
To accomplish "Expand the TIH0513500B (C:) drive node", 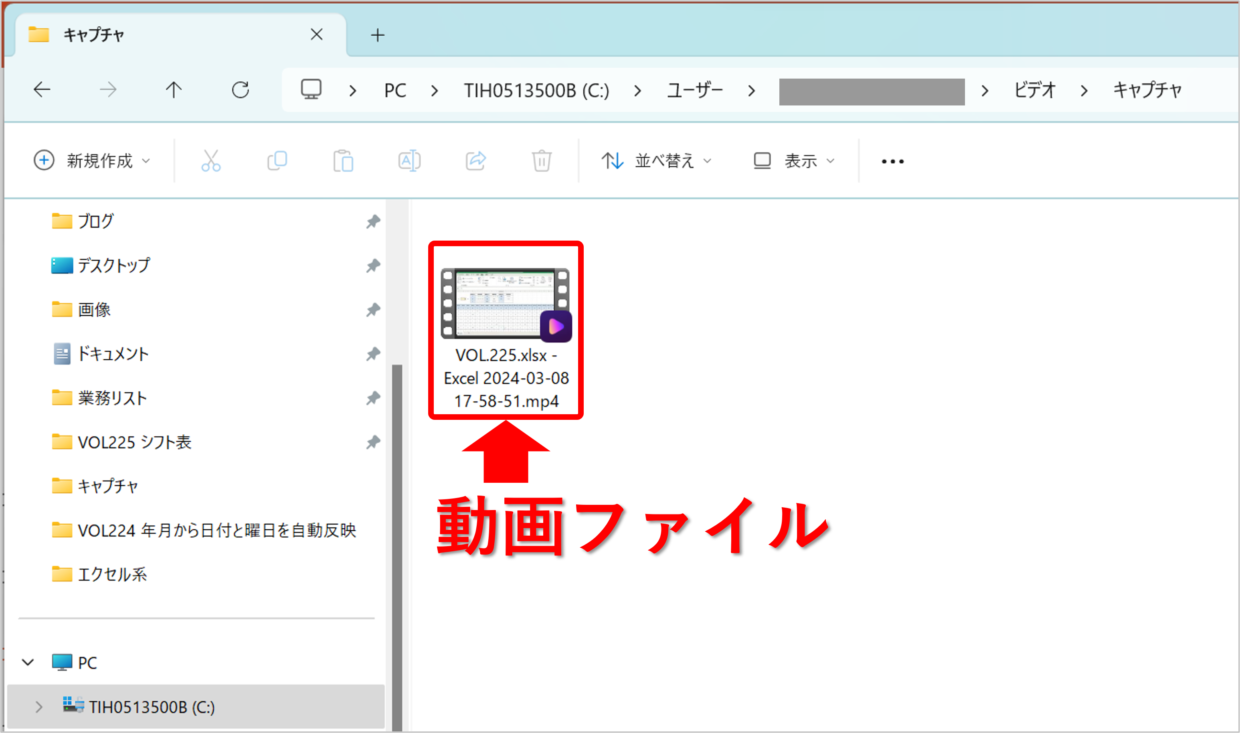I will click(39, 707).
